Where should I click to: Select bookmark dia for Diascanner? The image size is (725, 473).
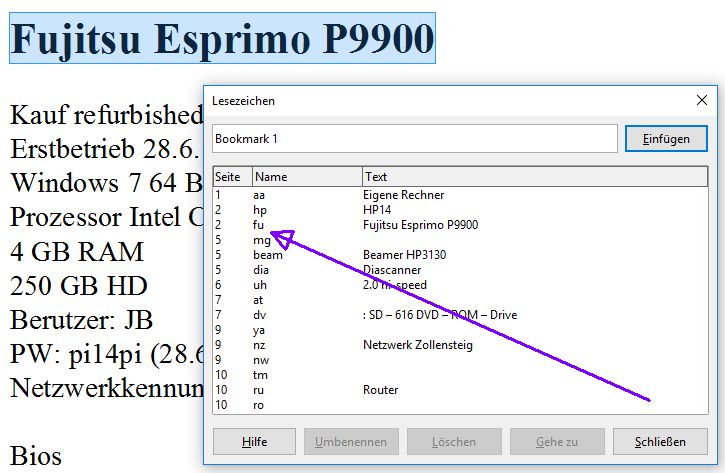pyautogui.click(x=461, y=270)
